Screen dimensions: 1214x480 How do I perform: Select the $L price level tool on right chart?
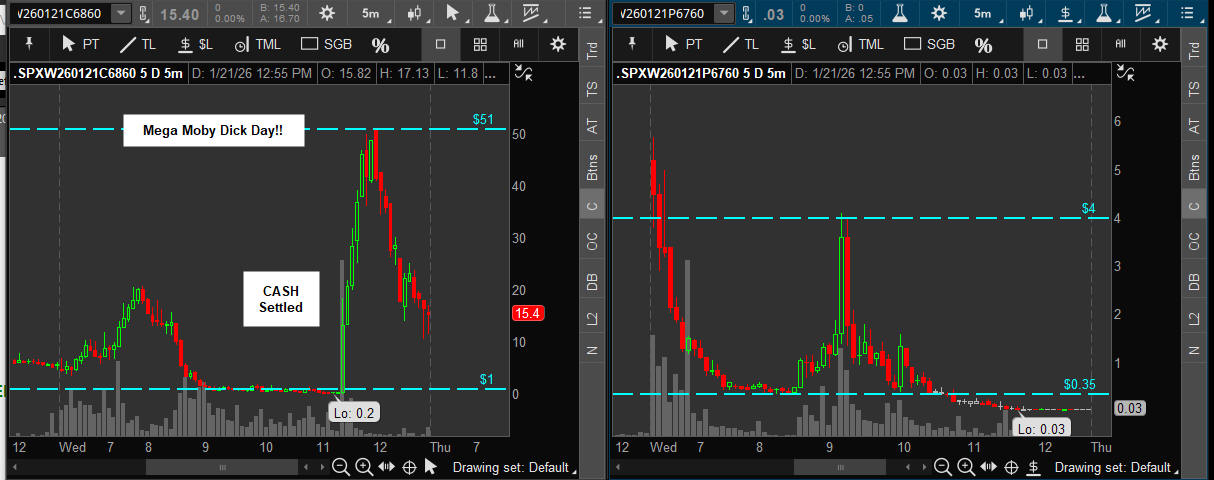[799, 45]
